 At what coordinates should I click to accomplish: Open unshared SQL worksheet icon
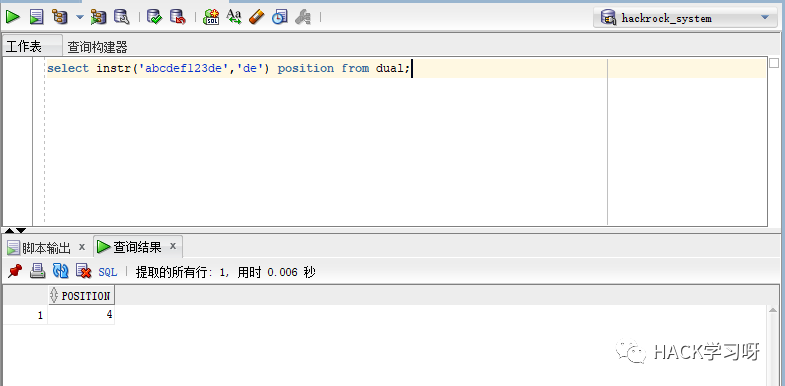coord(211,17)
